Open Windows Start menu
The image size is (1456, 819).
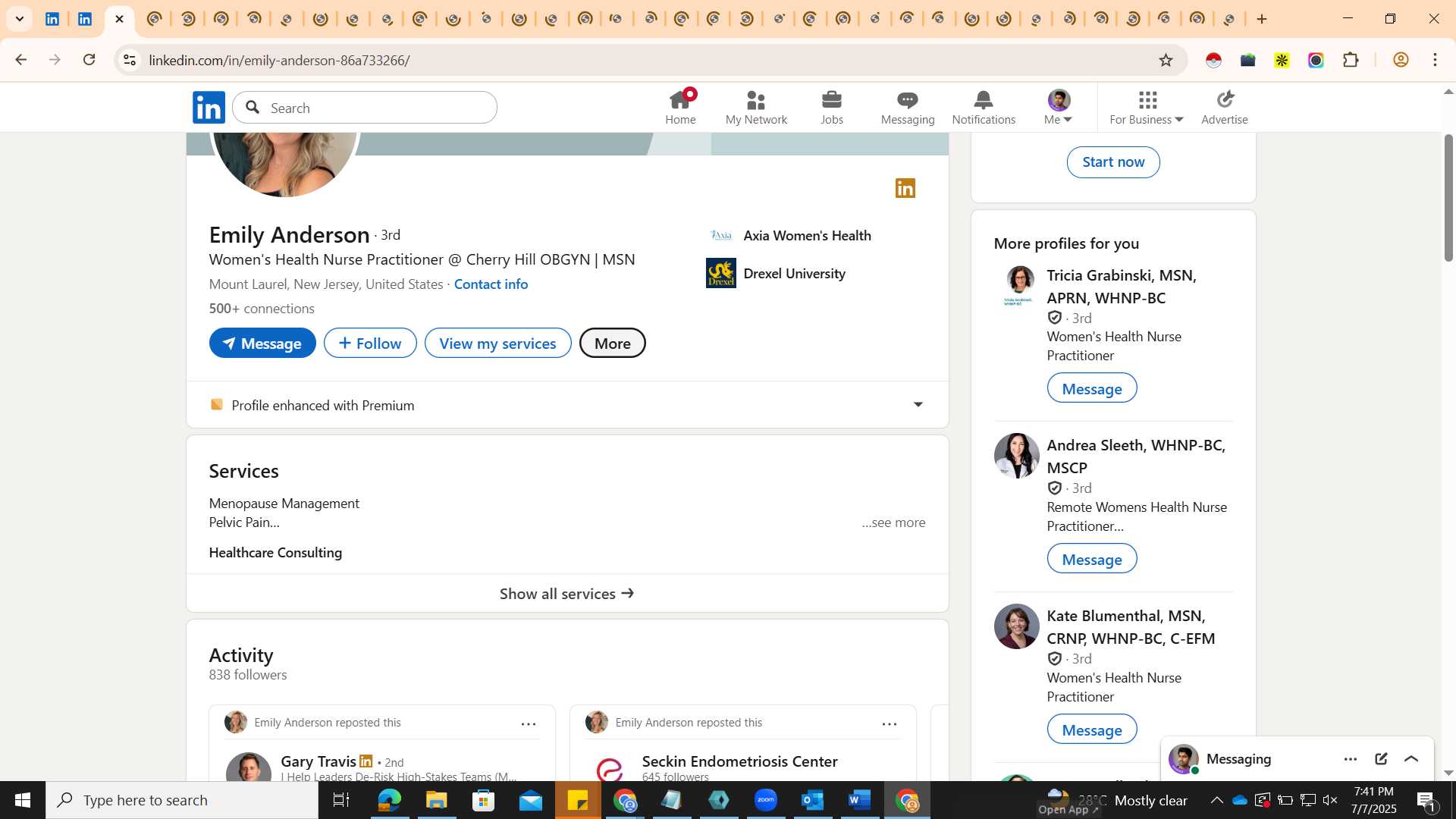pyautogui.click(x=23, y=800)
